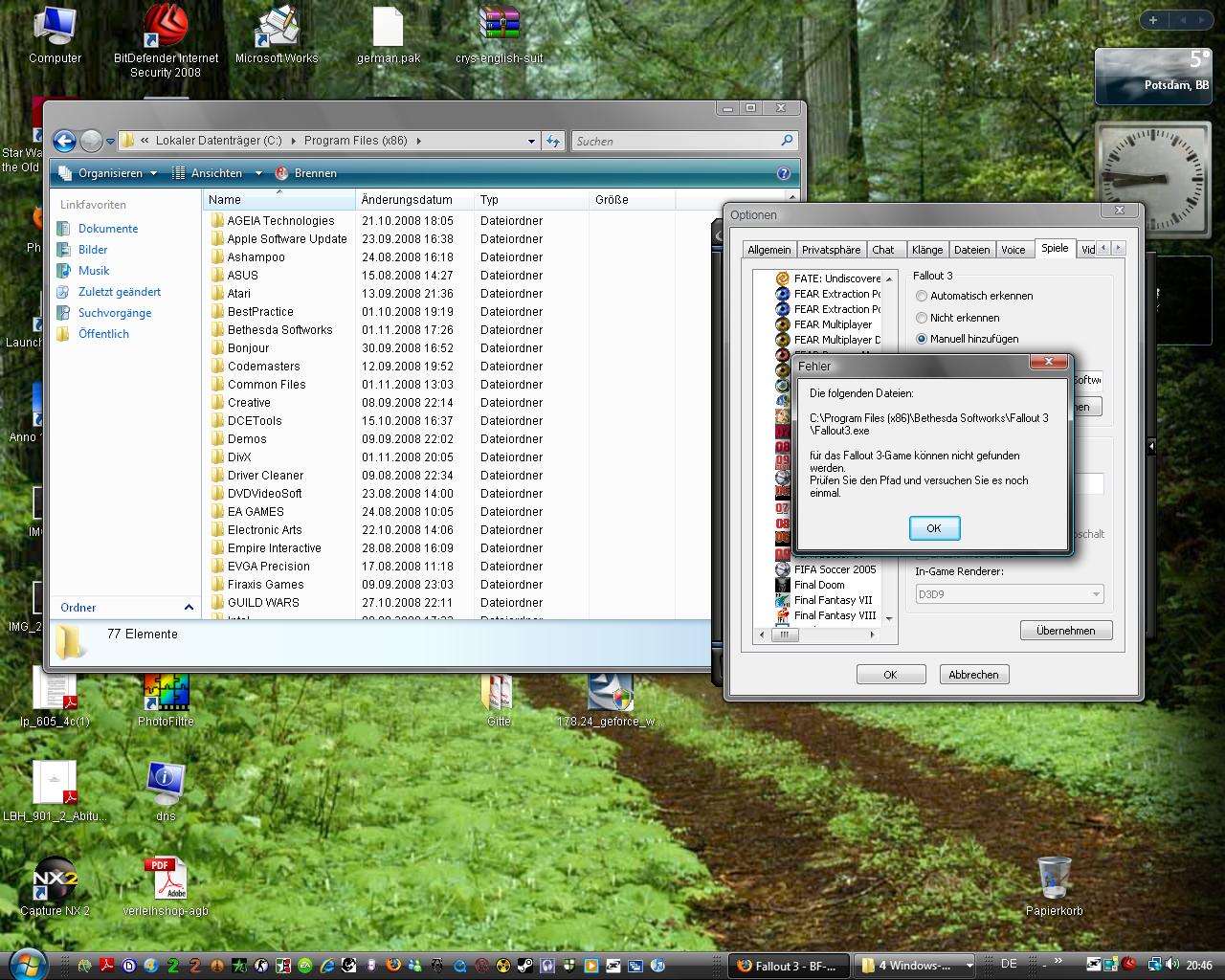Launch Fallout radiation icon in quick launch

502,966
